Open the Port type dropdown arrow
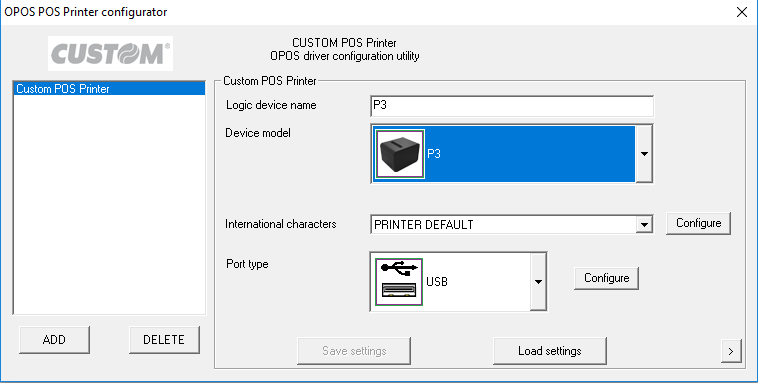This screenshot has width=758, height=383. click(538, 282)
